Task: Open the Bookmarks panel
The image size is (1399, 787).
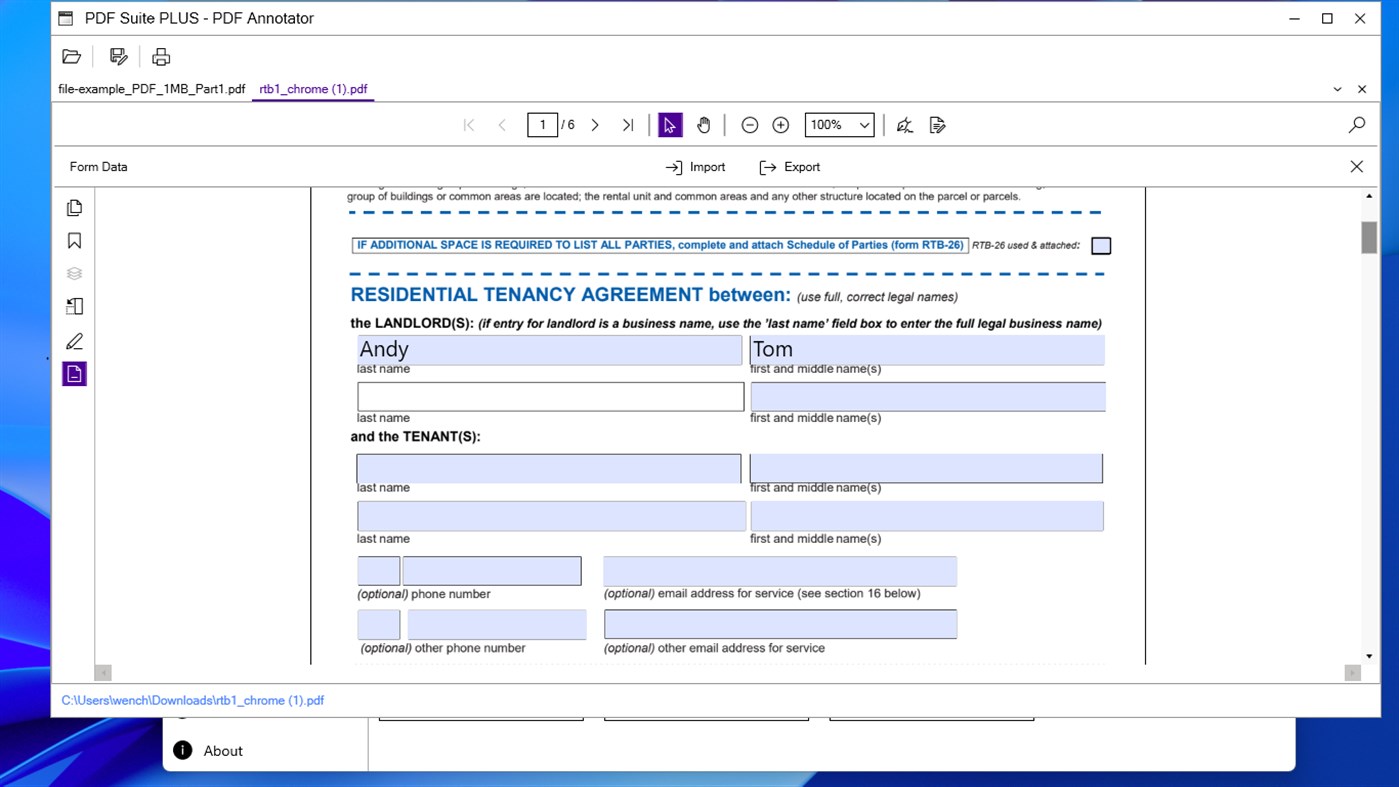Action: tap(73, 240)
